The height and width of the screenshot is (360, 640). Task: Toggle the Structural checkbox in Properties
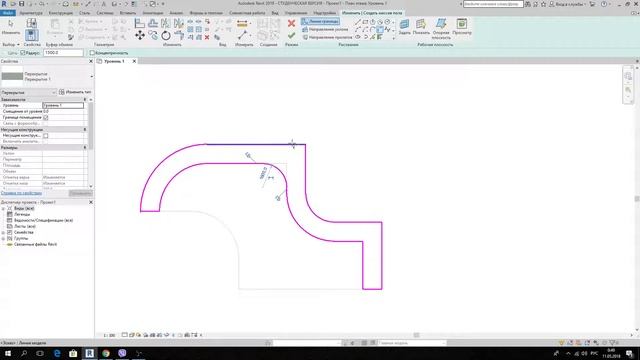tap(46, 136)
